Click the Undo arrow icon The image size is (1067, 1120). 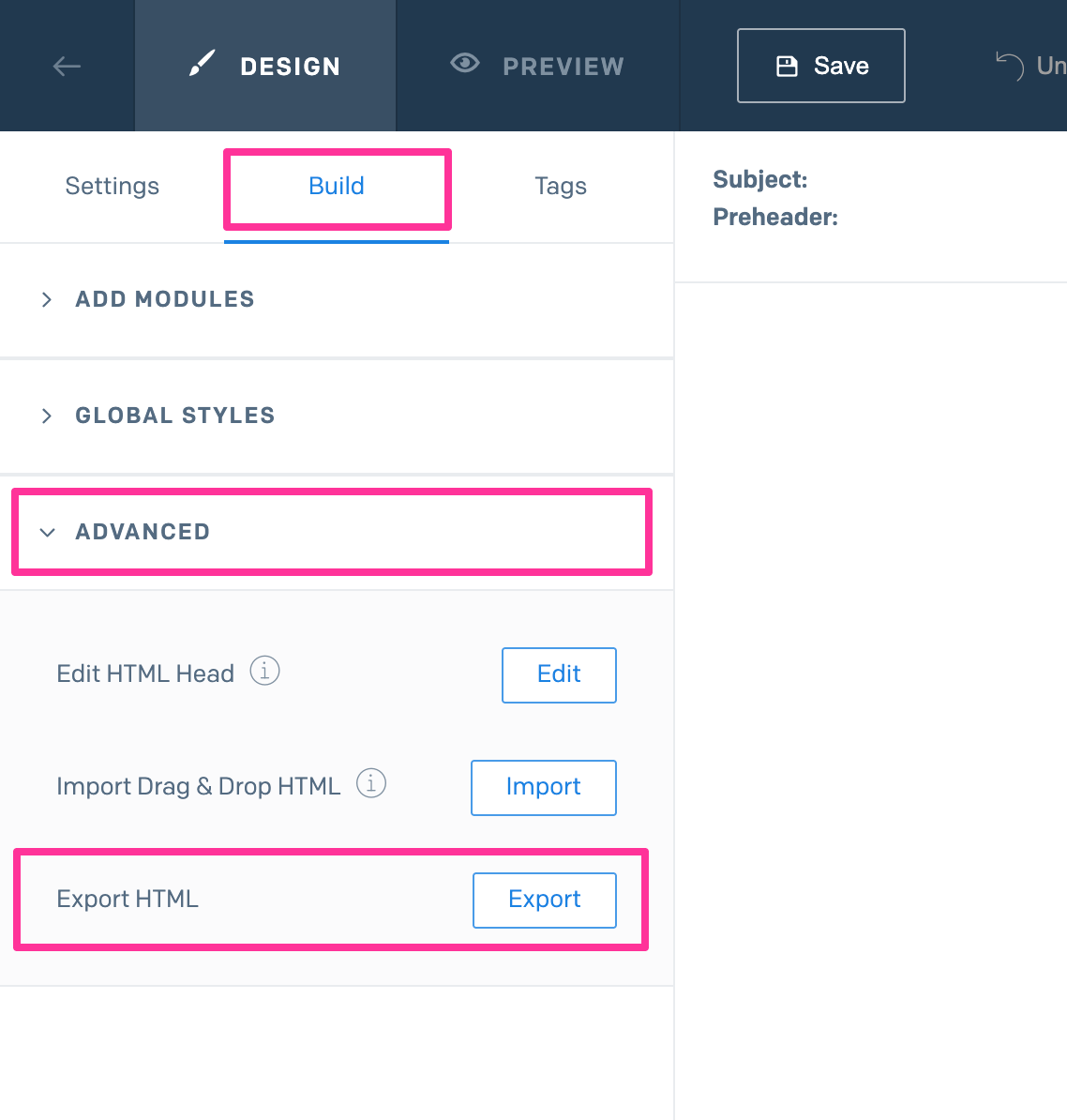pos(1010,66)
